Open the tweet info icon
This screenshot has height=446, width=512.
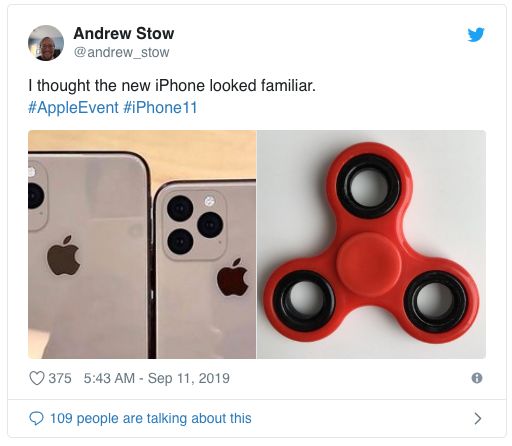(x=477, y=378)
